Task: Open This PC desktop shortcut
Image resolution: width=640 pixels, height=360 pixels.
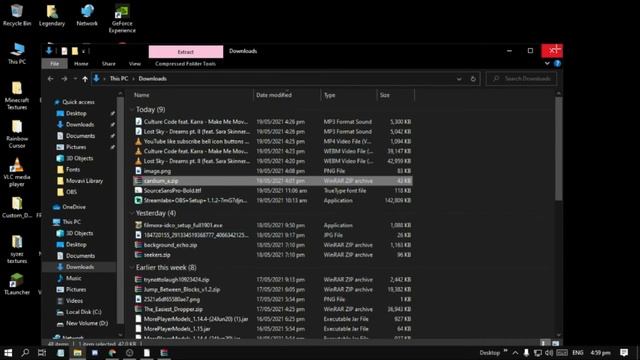Action: pyautogui.click(x=17, y=53)
